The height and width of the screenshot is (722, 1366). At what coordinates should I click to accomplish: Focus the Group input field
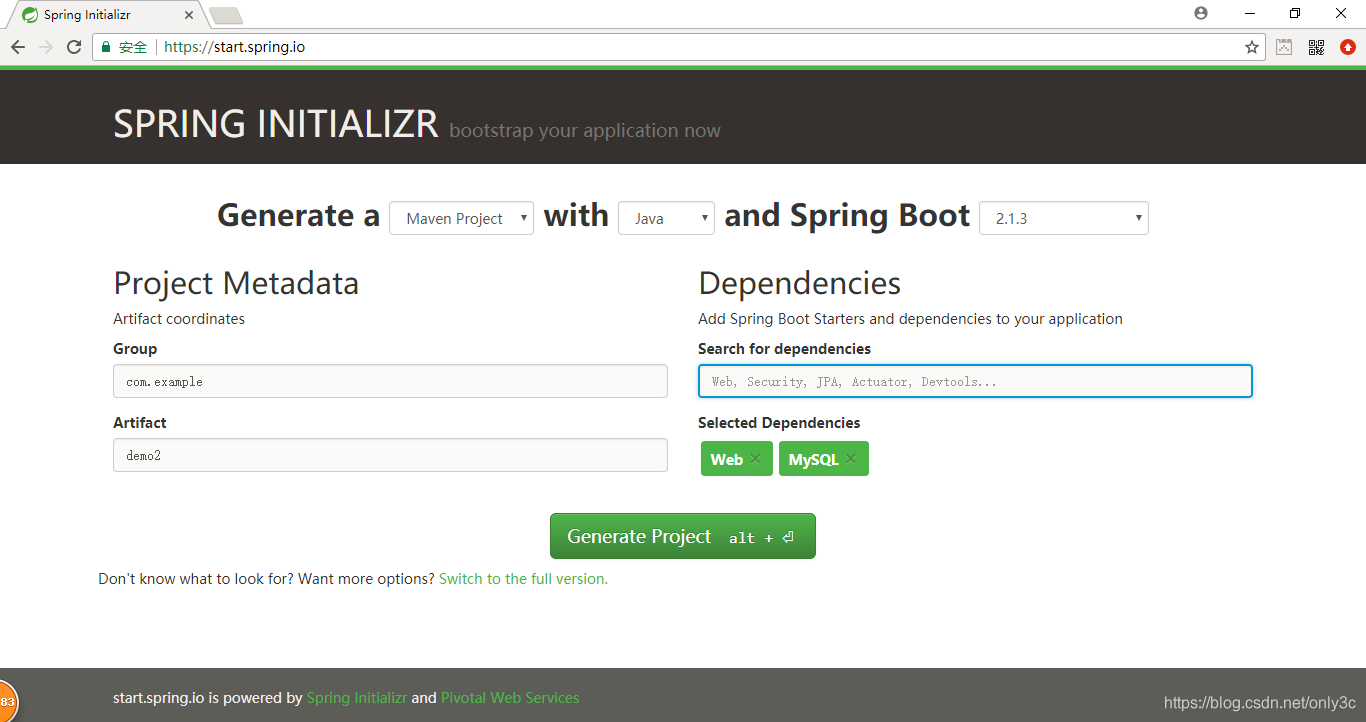tap(390, 381)
